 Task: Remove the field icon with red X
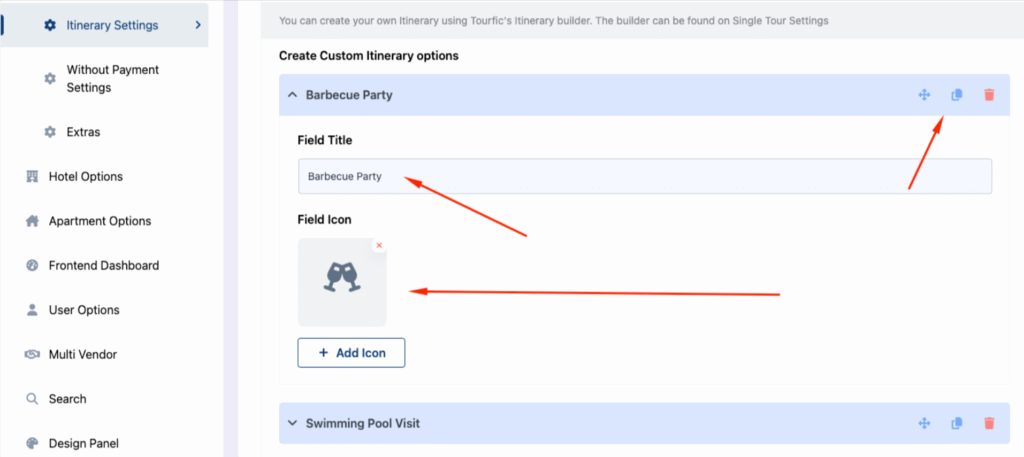pos(379,245)
